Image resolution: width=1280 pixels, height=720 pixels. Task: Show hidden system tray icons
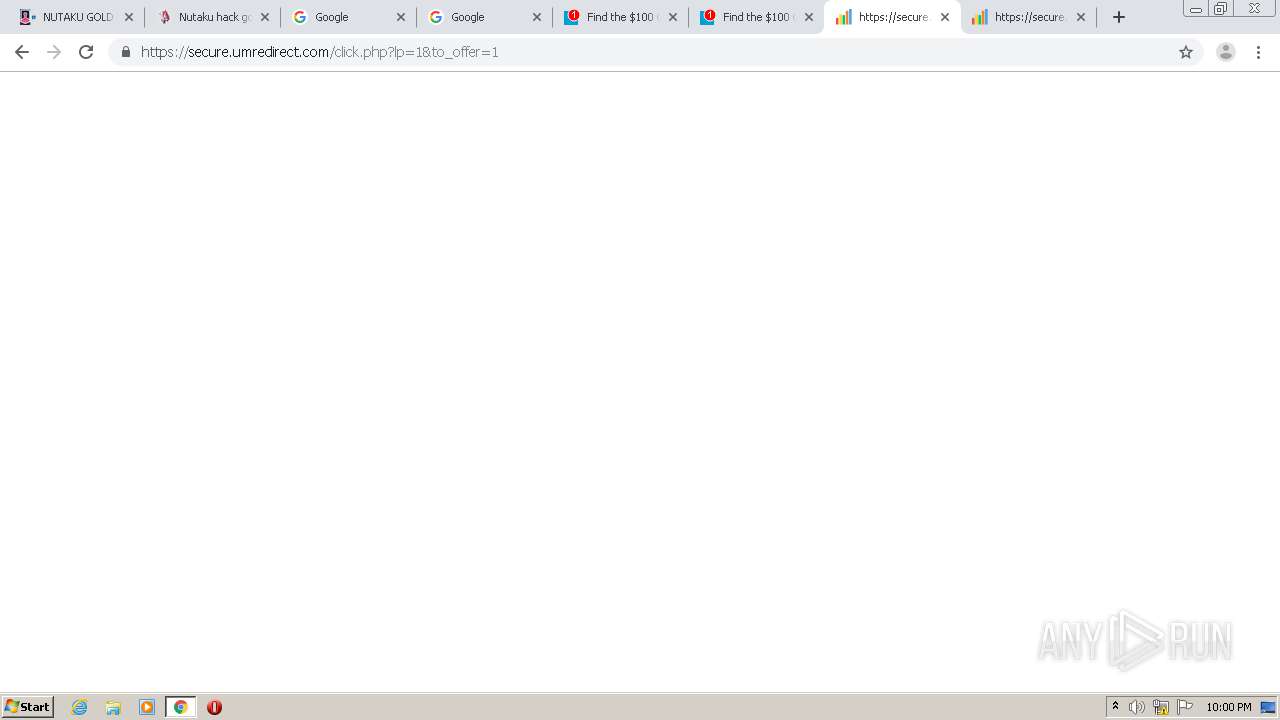(x=1115, y=707)
